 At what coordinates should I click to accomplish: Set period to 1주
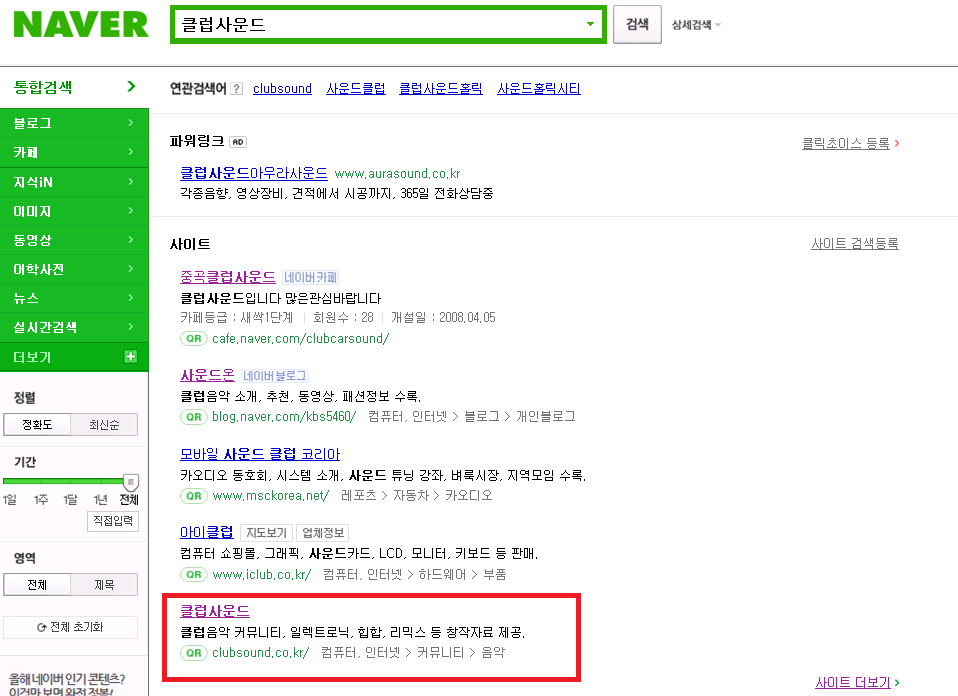pyautogui.click(x=40, y=500)
